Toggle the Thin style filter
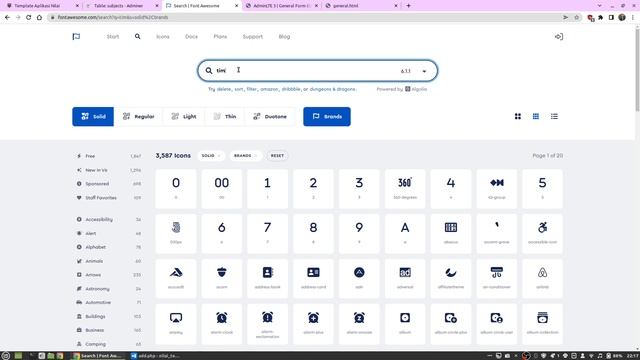The image size is (640, 360). pyautogui.click(x=225, y=117)
